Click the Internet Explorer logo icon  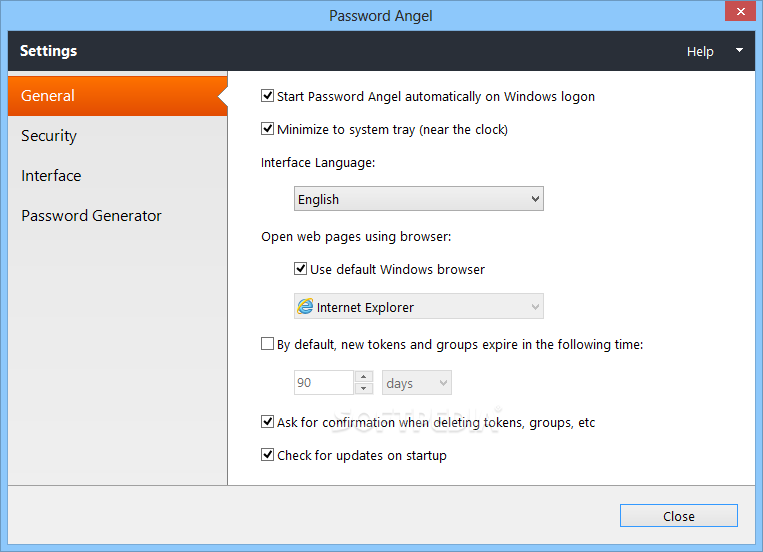[x=305, y=307]
